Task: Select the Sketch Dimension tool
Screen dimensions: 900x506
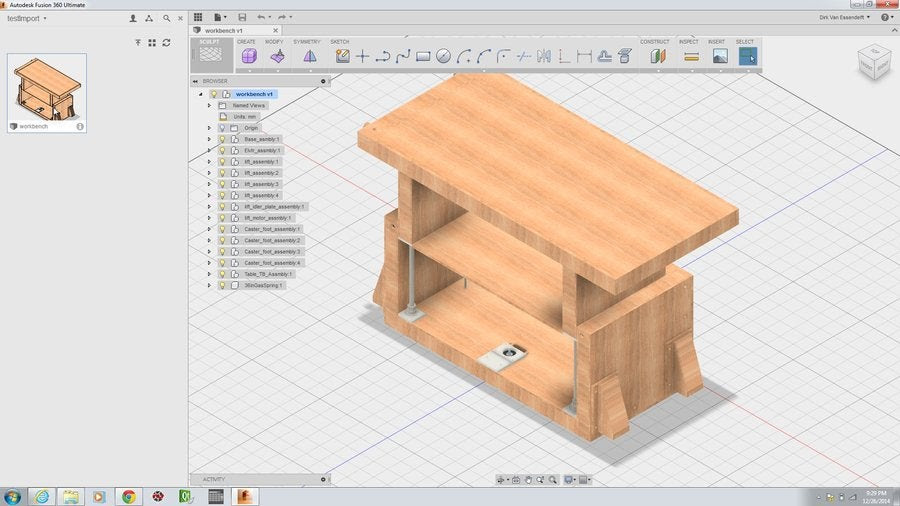Action: (x=584, y=56)
